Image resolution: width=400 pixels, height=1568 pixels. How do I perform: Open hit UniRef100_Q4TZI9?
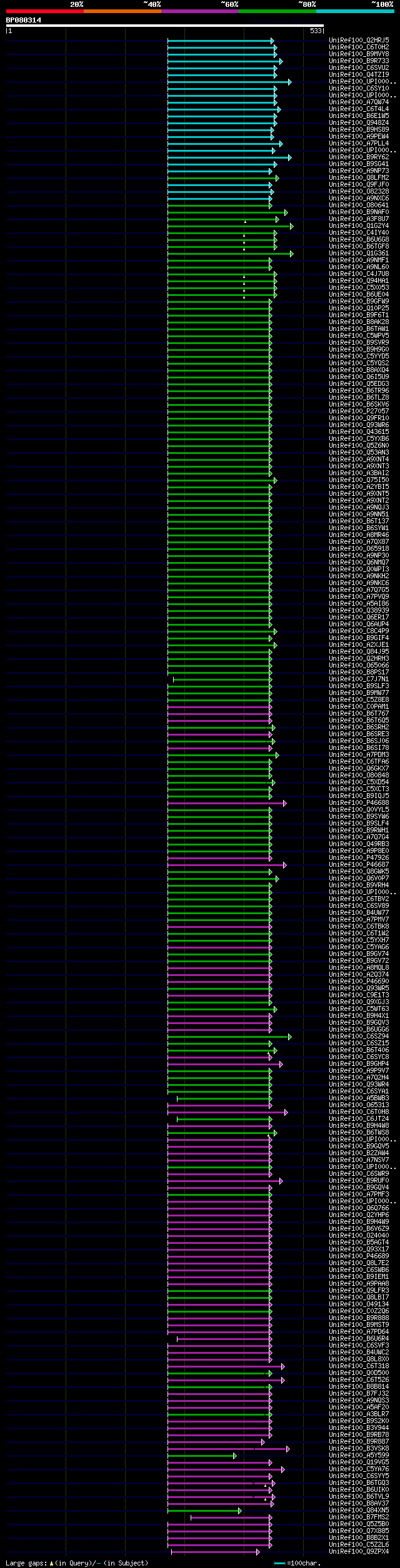point(359,74)
